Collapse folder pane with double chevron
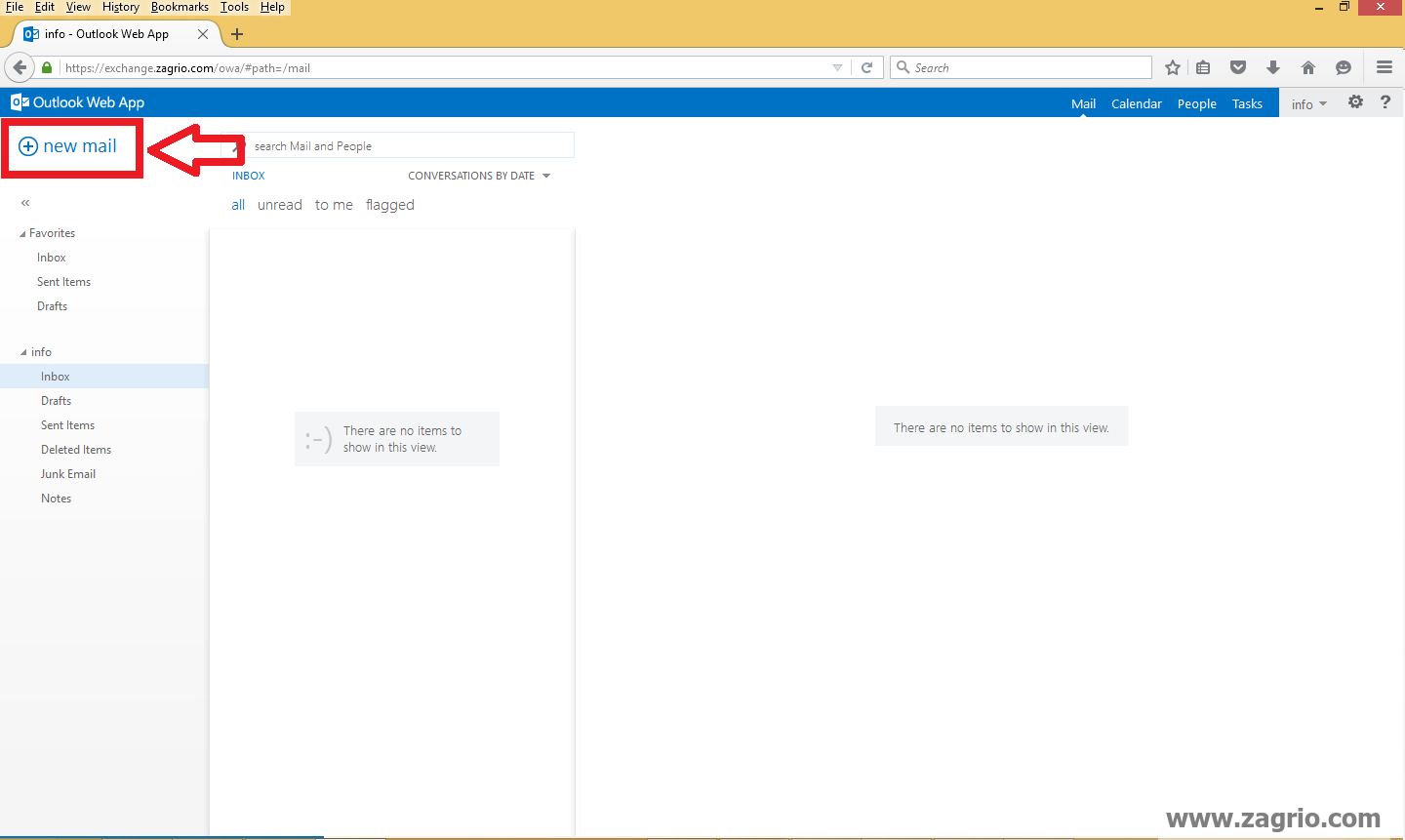The width and height of the screenshot is (1405, 840). point(25,203)
